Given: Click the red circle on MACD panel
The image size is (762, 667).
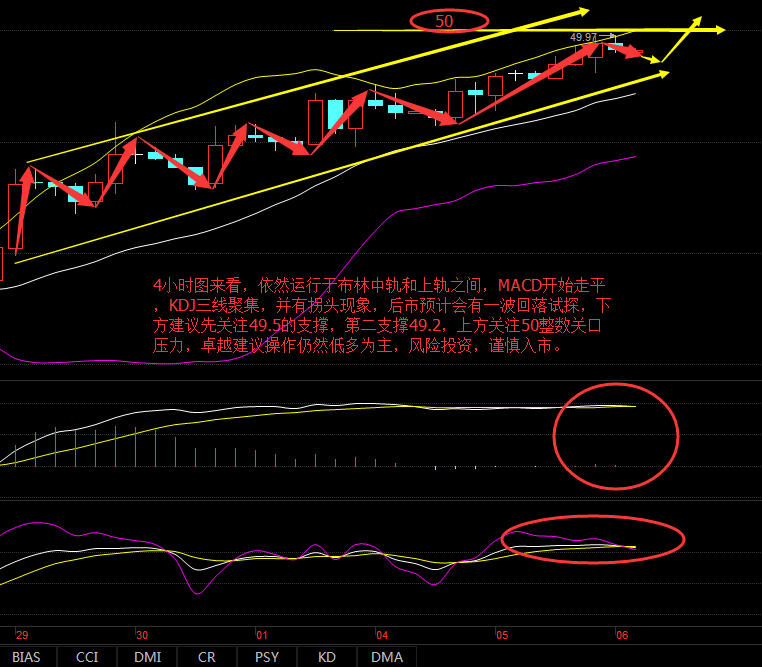Looking at the screenshot, I should click(617, 435).
